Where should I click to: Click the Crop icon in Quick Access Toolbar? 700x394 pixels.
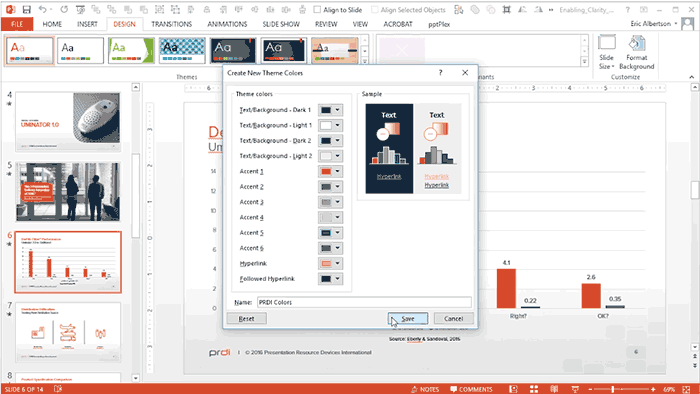click(506, 9)
